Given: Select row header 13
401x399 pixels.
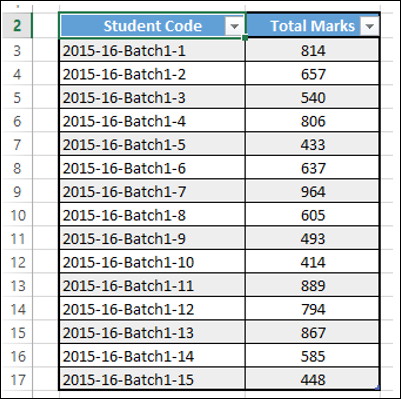Looking at the screenshot, I should tap(17, 286).
